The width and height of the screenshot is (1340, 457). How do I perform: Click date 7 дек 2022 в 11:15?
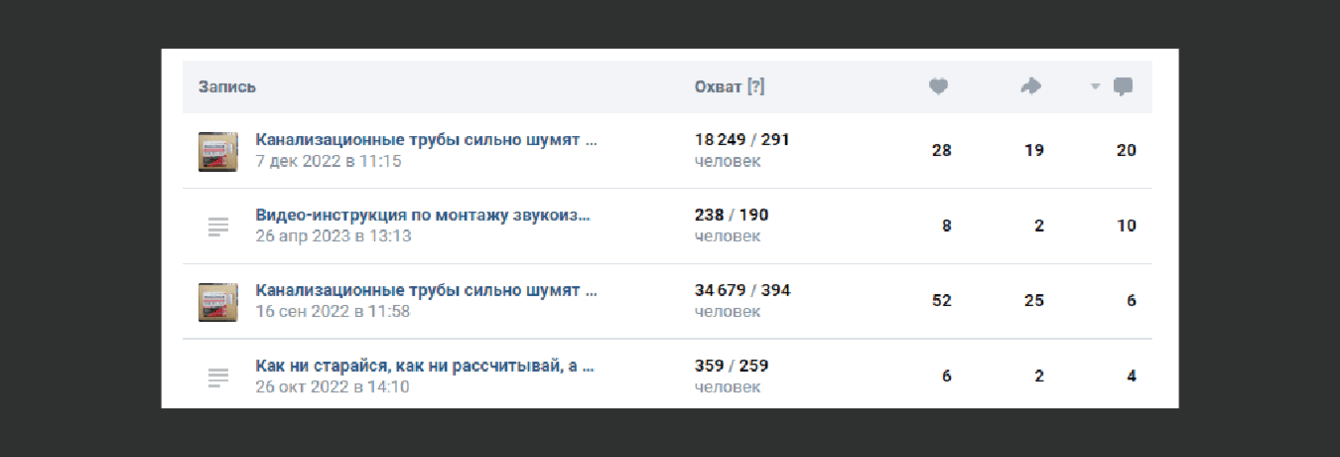click(x=328, y=161)
